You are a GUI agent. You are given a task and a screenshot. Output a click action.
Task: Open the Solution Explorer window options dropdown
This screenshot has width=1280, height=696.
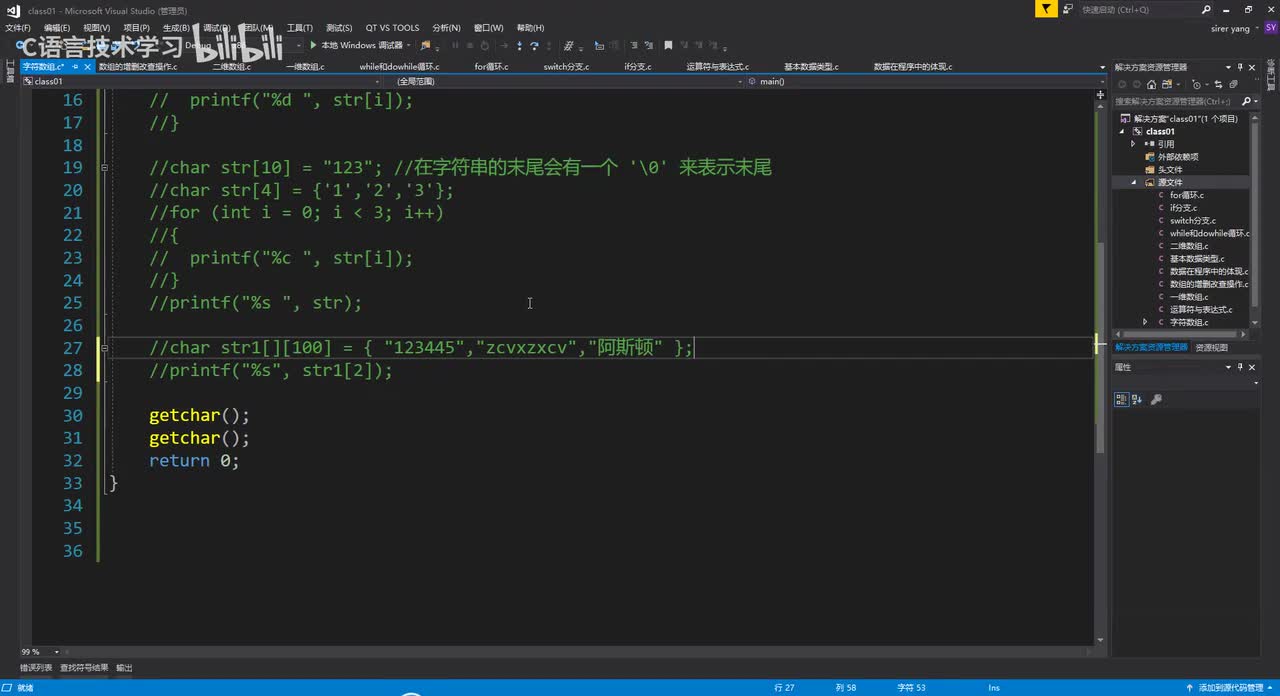click(x=1228, y=67)
